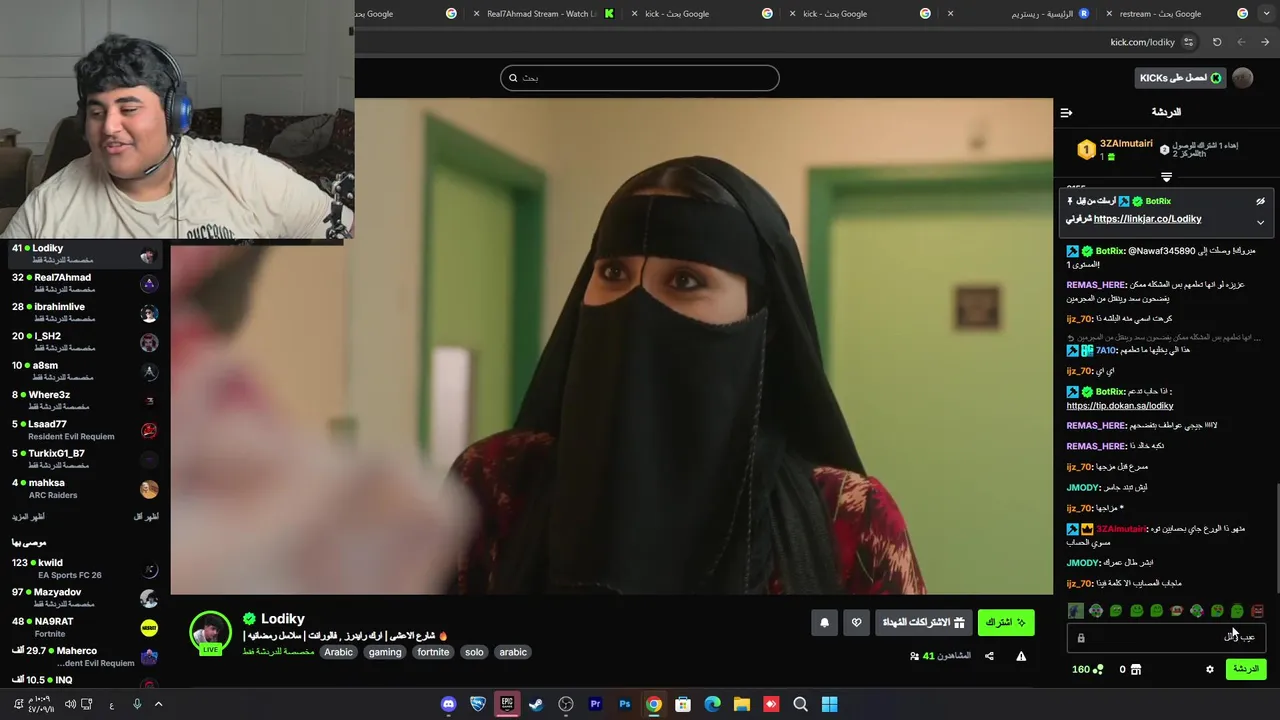Collapse the chat panel arrow icon
The image size is (1280, 720).
(1066, 112)
